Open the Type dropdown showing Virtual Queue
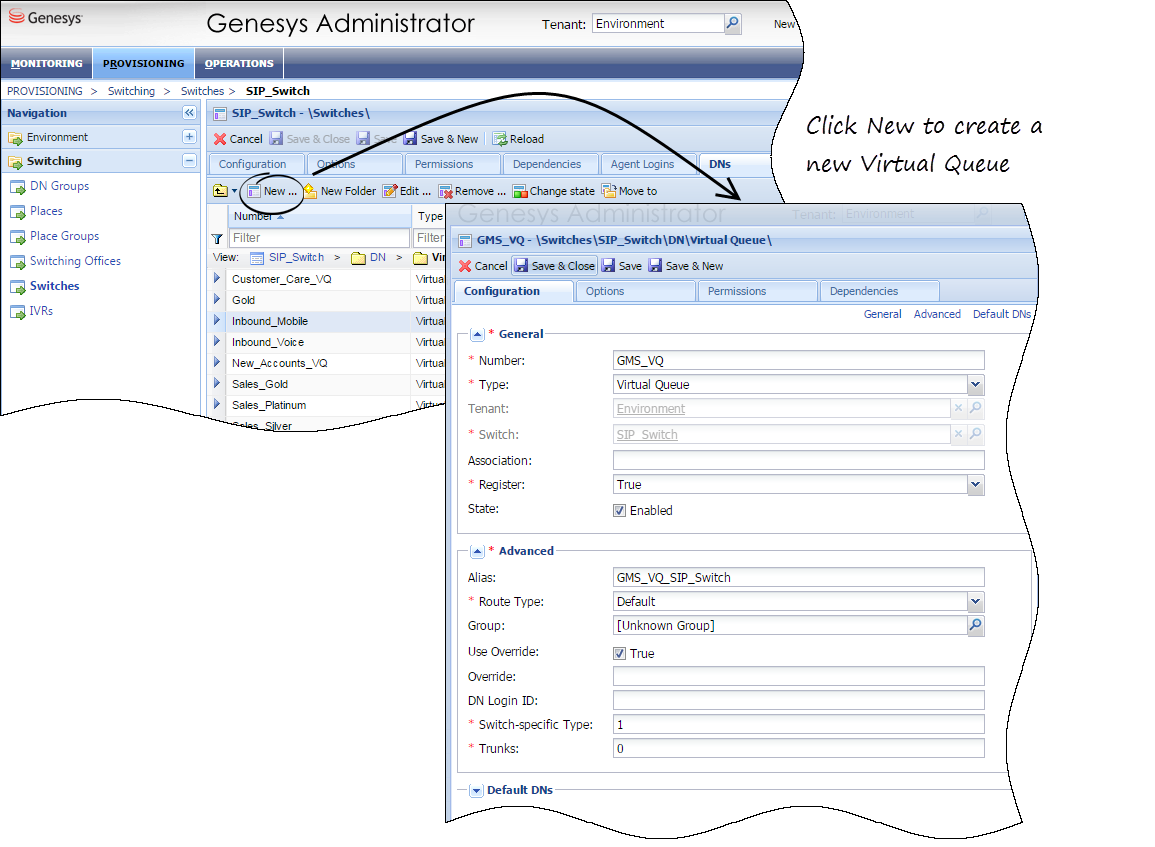 [975, 385]
